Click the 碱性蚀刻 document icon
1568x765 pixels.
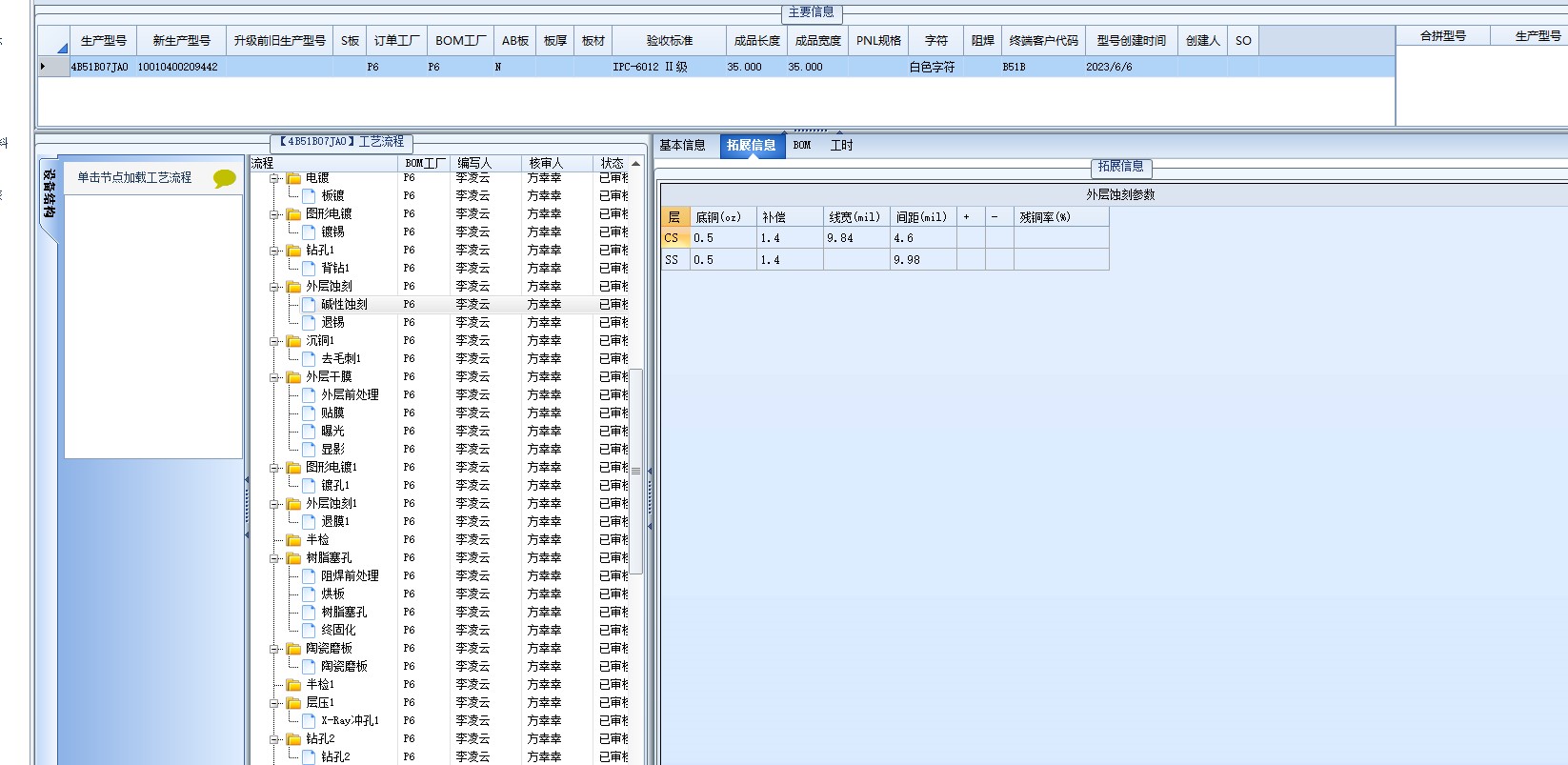(x=309, y=305)
